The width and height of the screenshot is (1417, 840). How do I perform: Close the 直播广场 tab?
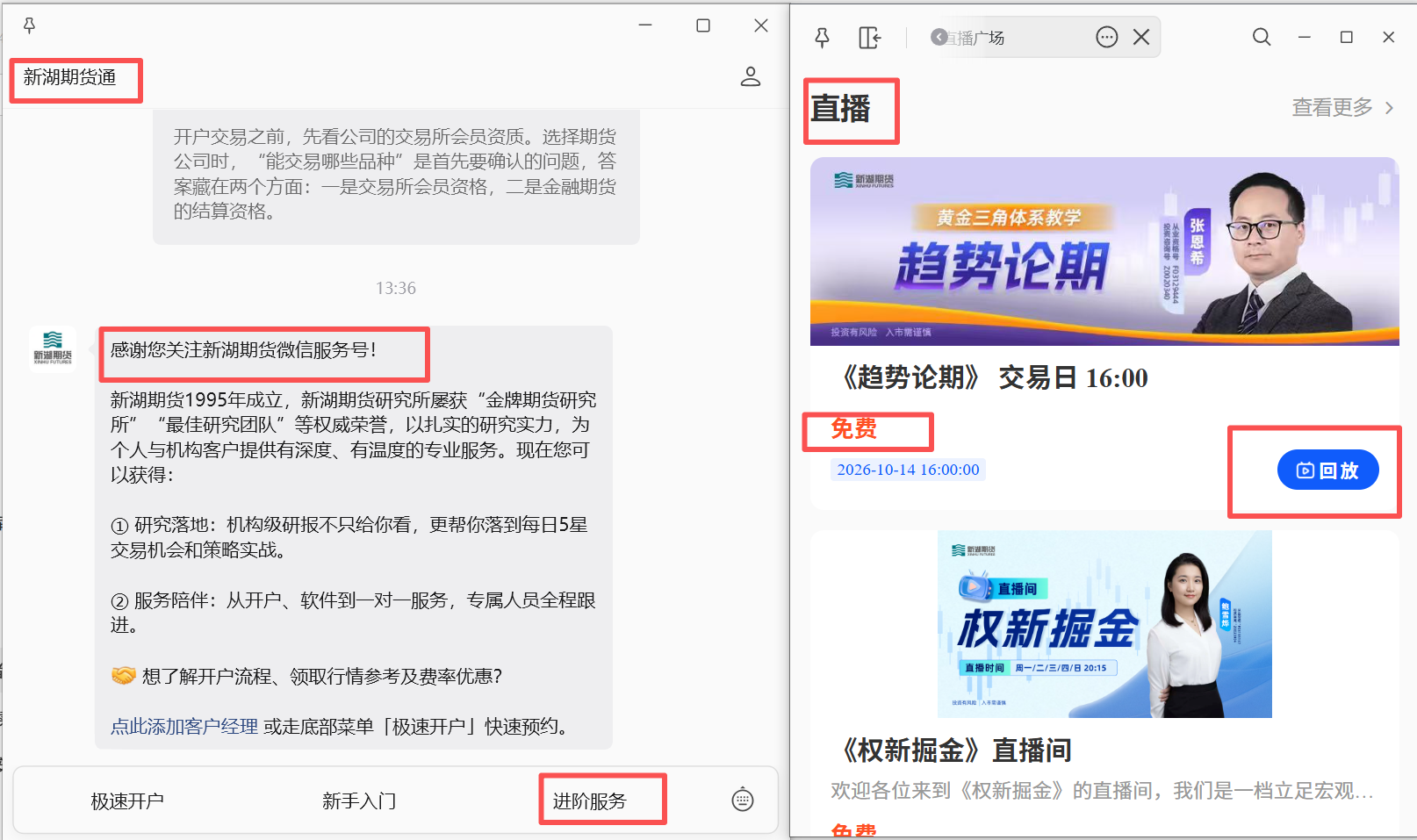1141,37
